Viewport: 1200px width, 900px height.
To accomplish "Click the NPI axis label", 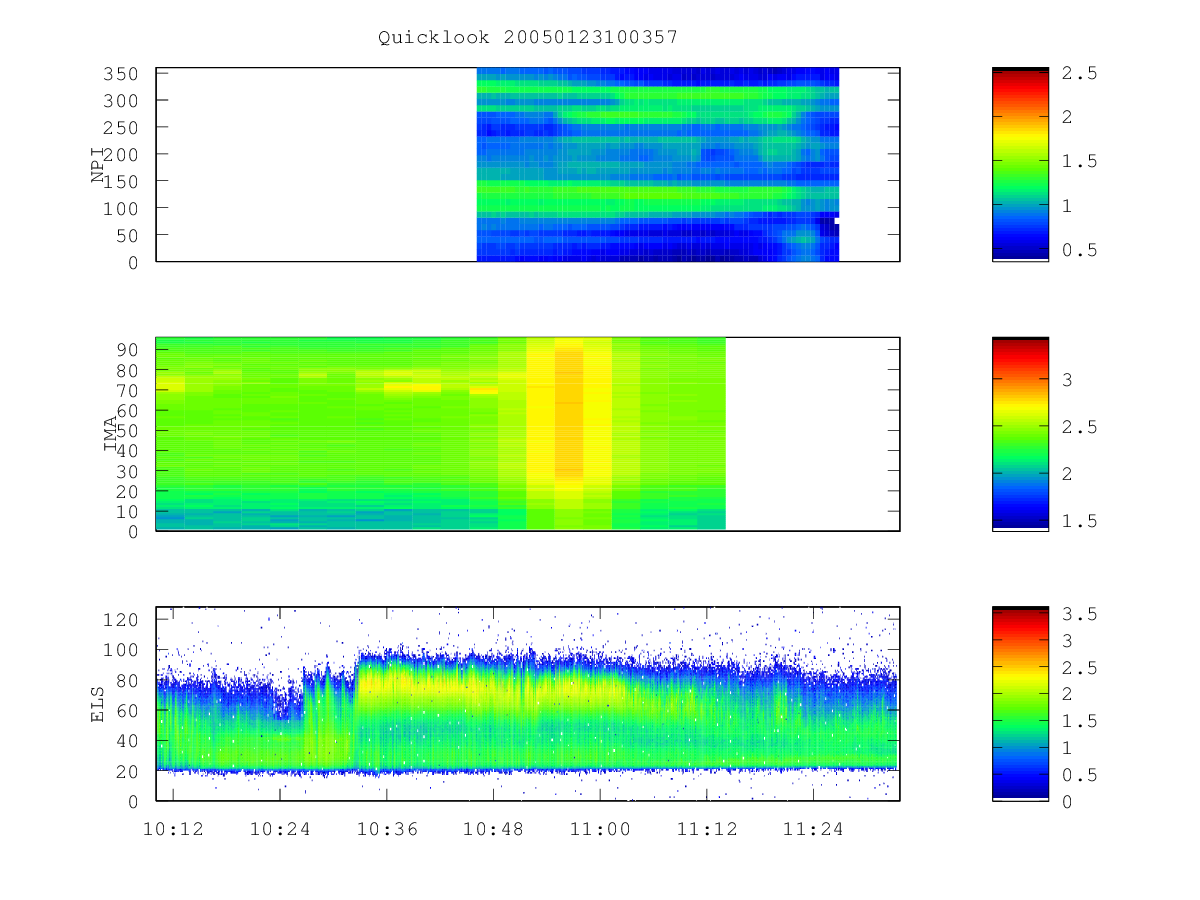I will (98, 165).
